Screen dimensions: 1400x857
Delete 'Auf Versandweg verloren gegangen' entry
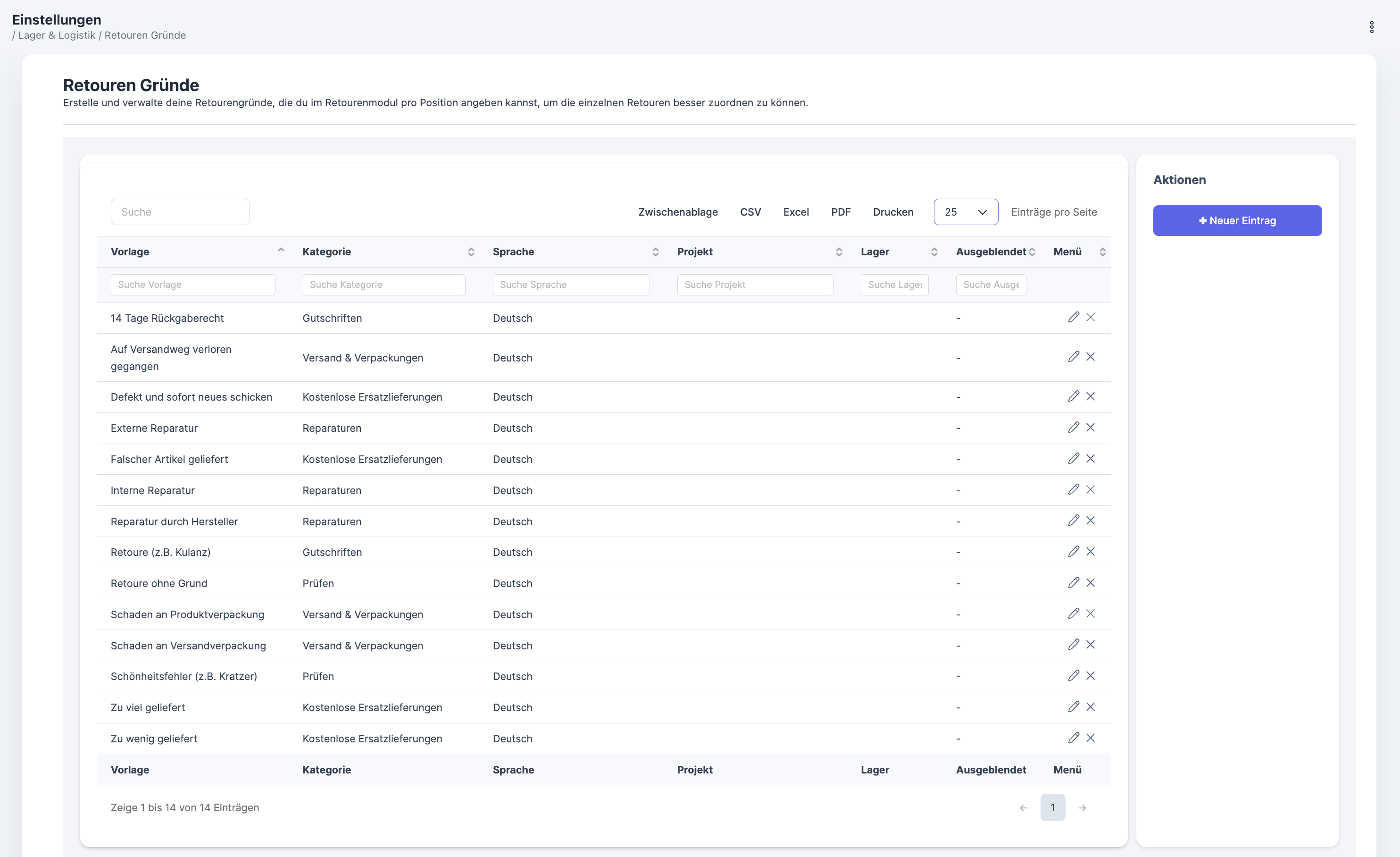(x=1091, y=356)
